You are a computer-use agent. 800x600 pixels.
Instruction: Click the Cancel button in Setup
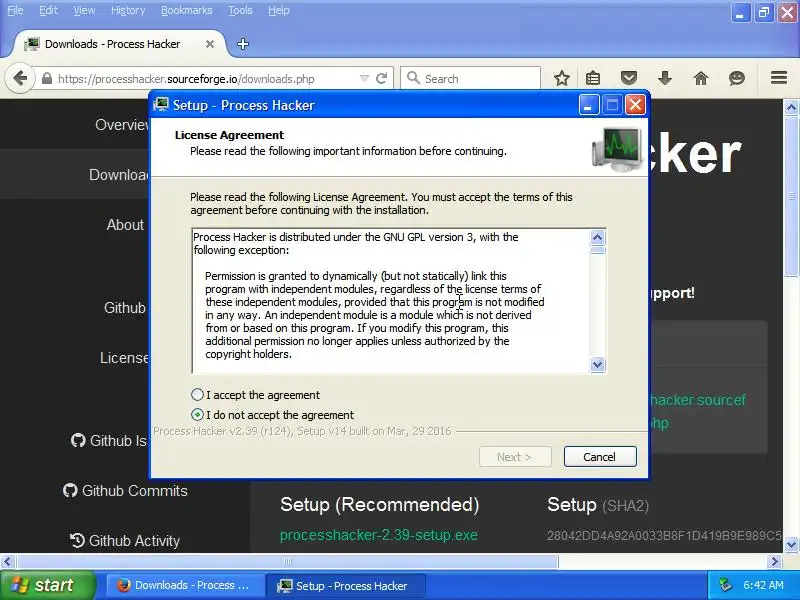pos(600,457)
